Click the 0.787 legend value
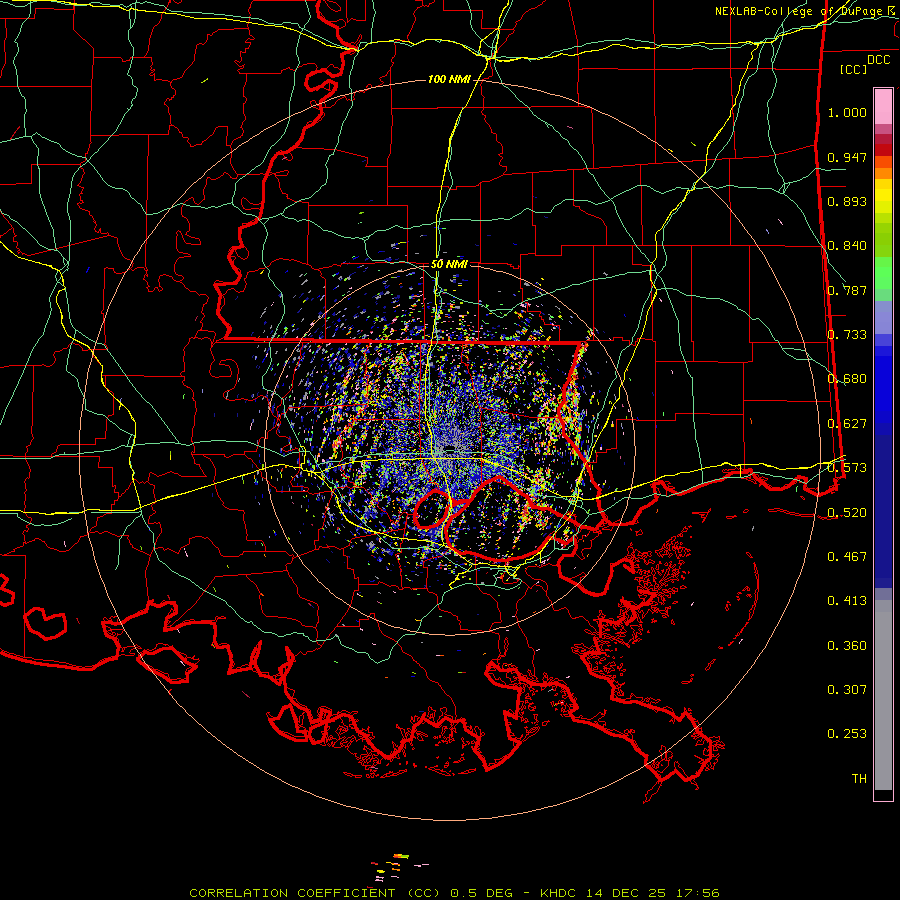This screenshot has height=900, width=900. click(x=847, y=290)
